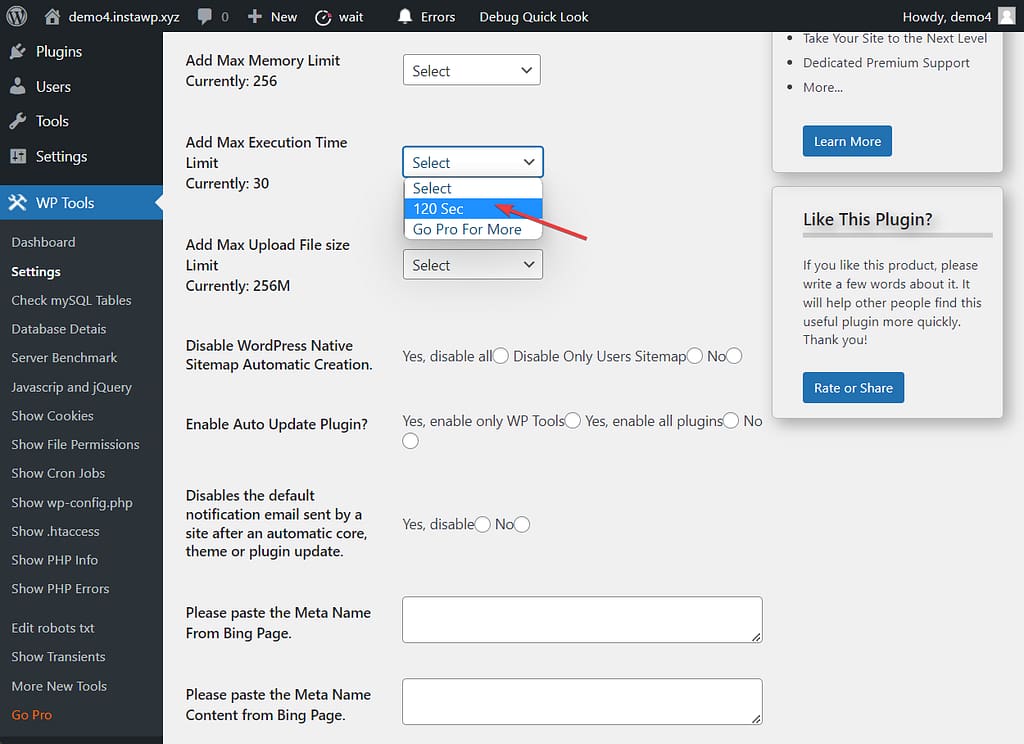1024x744 pixels.
Task: Open the comments bubble icon showing 0
Action: 211,16
